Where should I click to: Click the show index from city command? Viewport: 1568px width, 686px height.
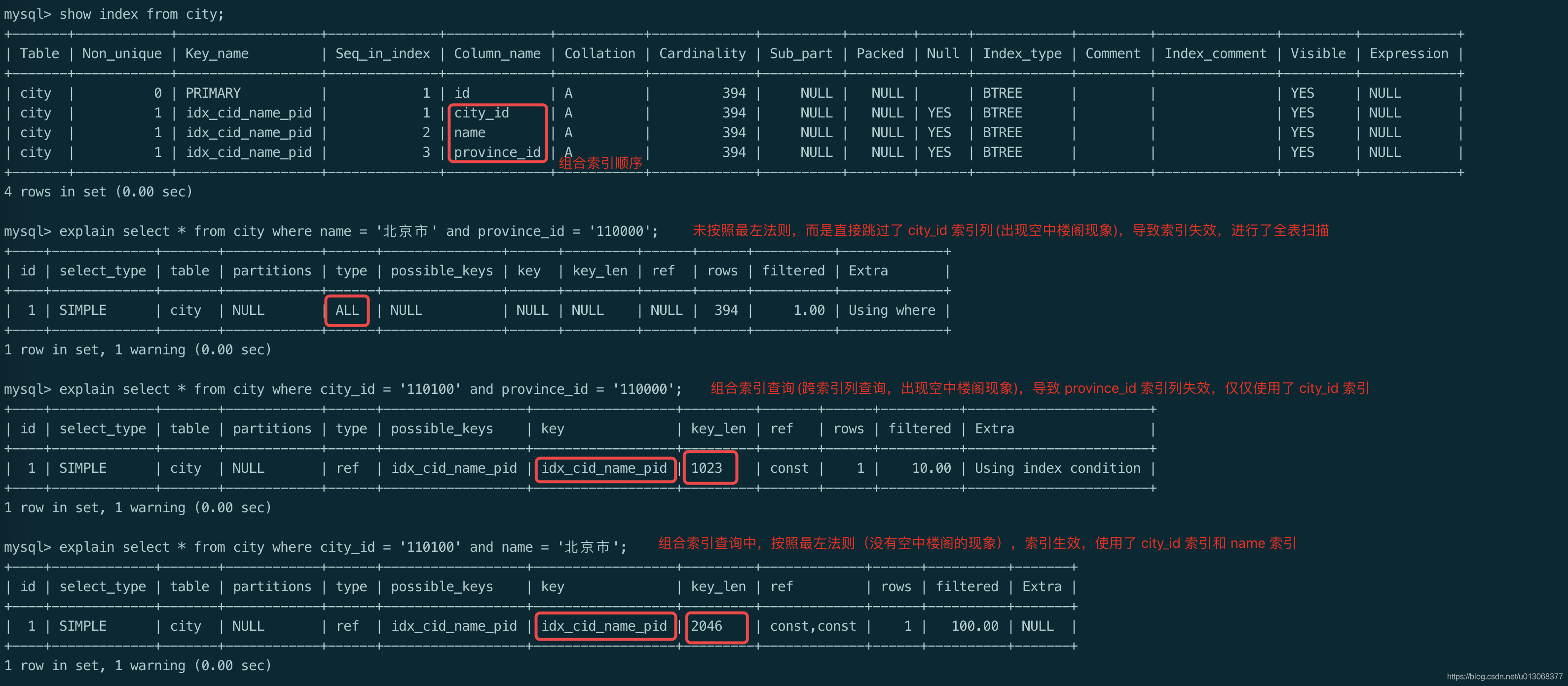[141, 14]
